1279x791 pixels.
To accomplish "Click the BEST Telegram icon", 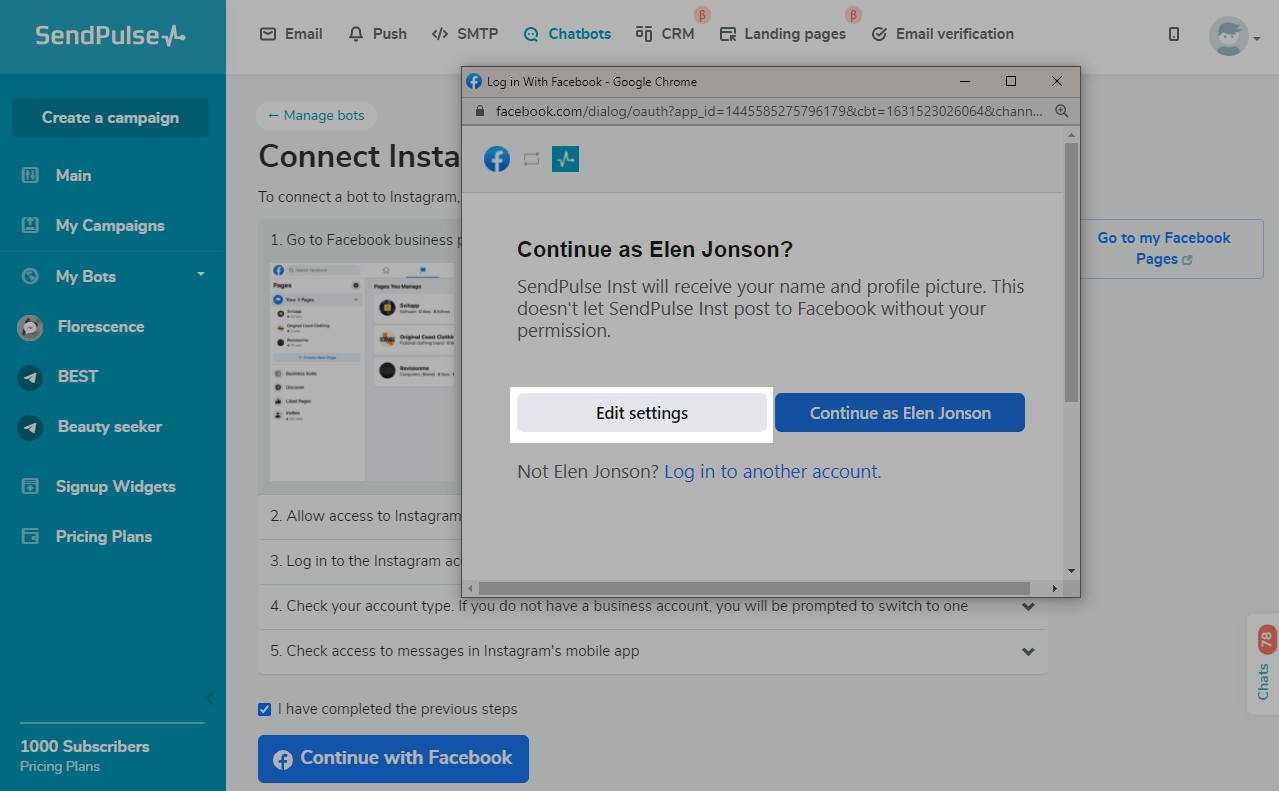I will point(30,377).
